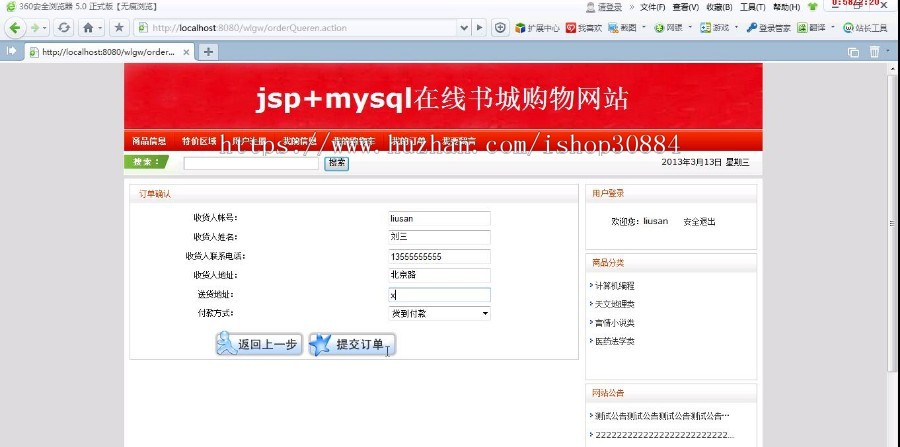Viewport: 900px width, 447px height.
Task: Open a new tab with plus button
Action: point(208,52)
